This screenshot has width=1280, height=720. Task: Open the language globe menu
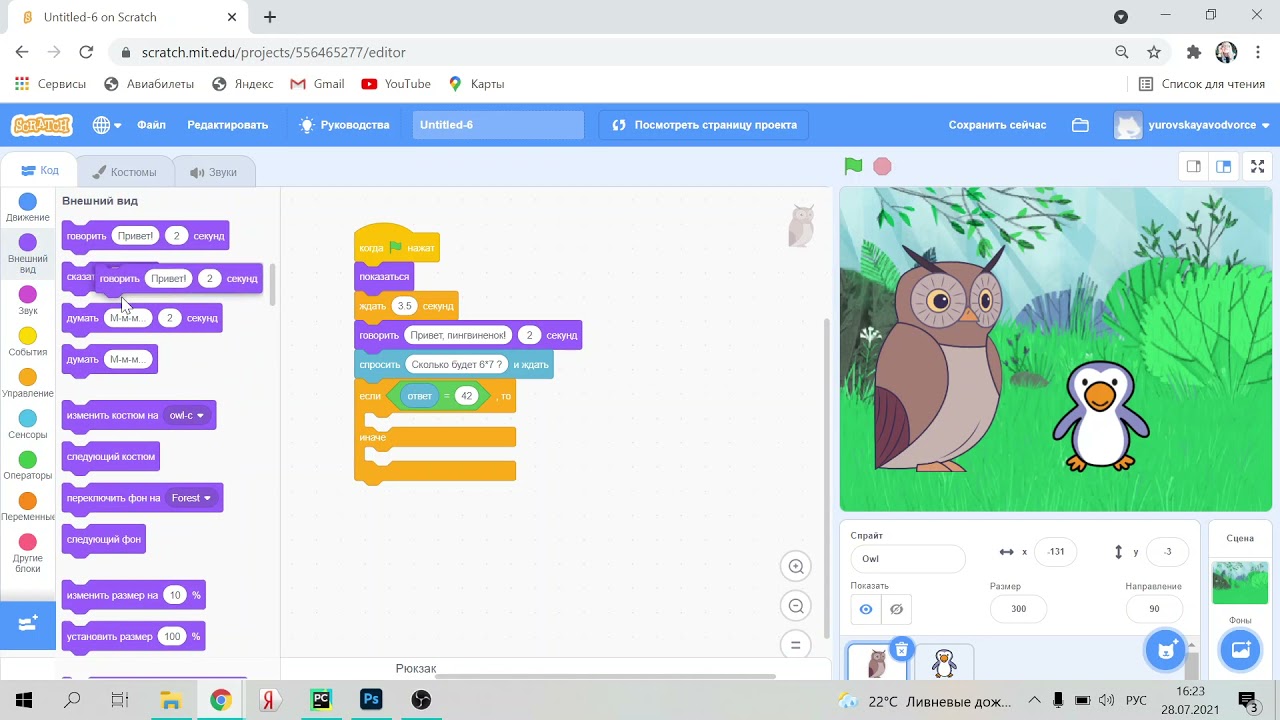click(106, 125)
